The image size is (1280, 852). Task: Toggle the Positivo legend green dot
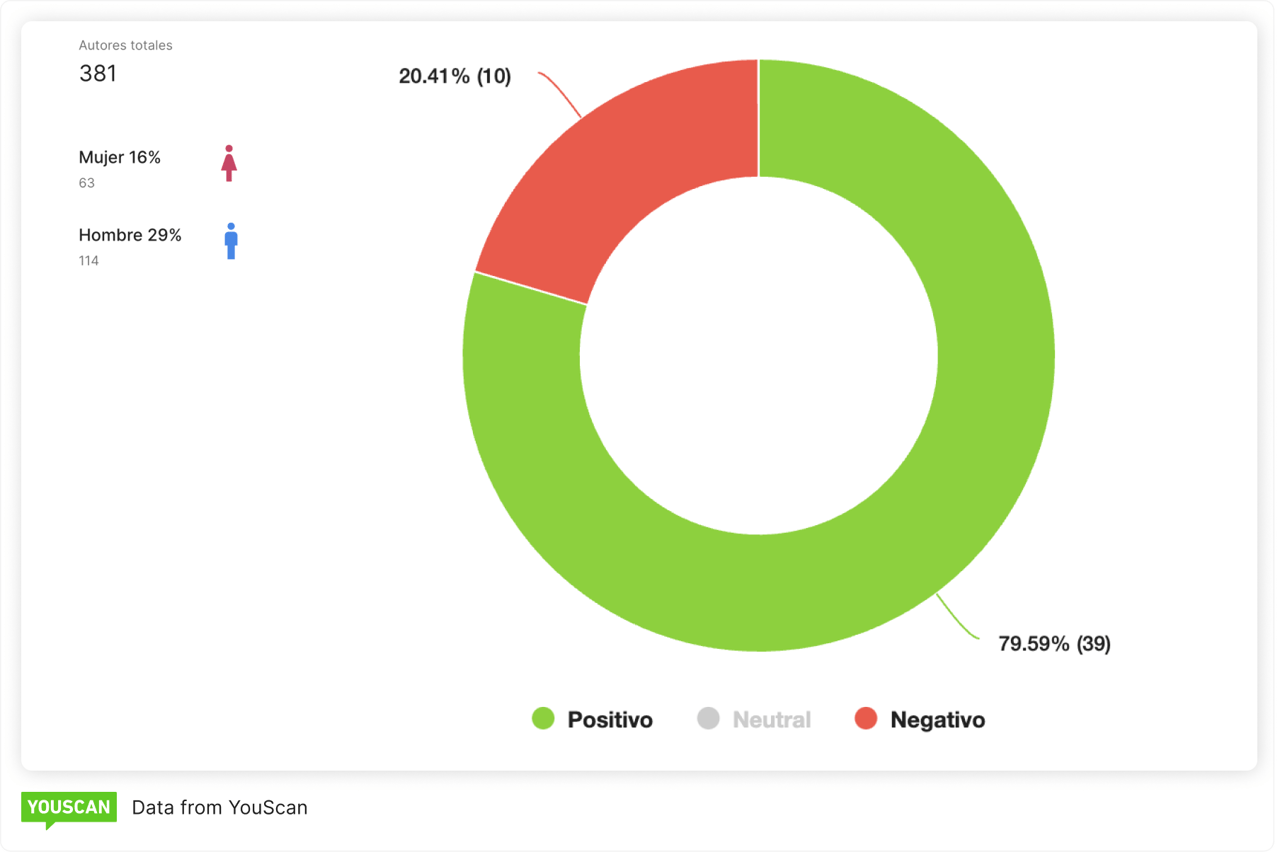pyautogui.click(x=543, y=718)
